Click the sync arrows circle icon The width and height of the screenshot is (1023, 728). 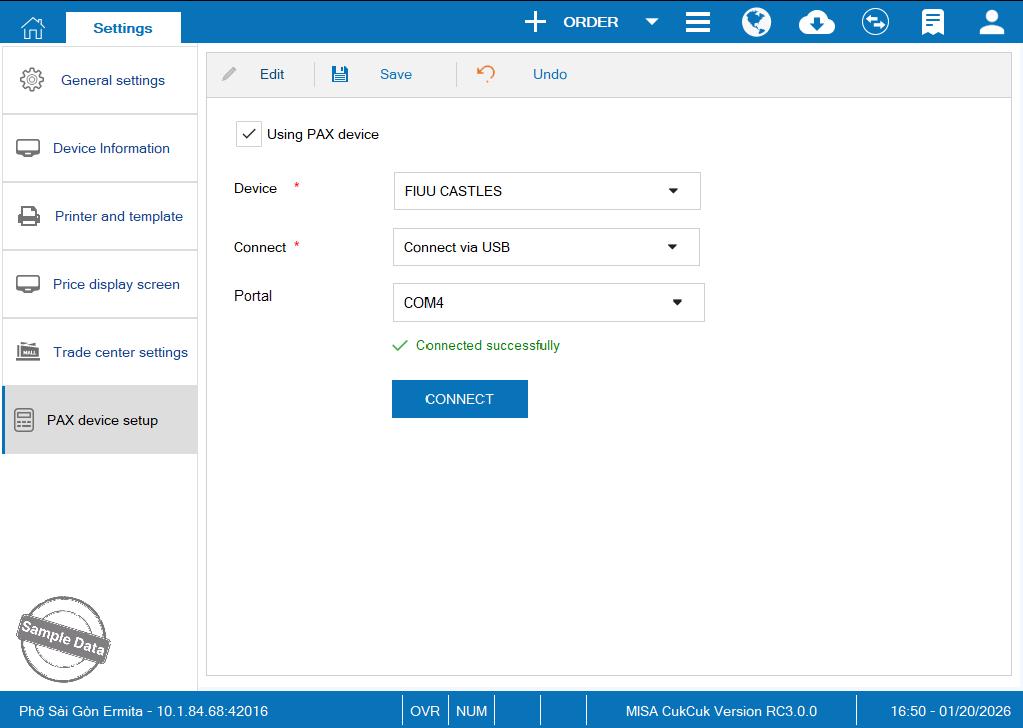[x=875, y=22]
